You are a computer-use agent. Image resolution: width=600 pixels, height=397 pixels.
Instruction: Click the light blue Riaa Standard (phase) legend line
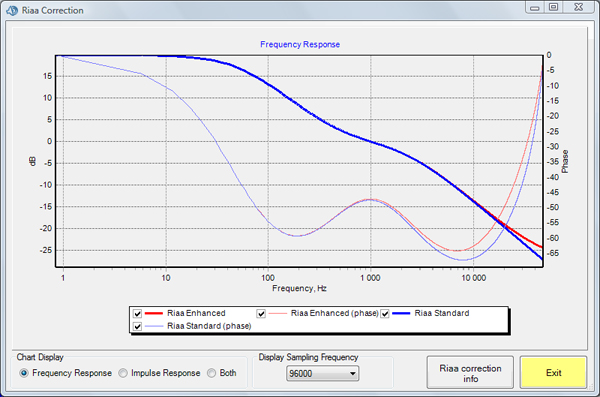point(154,326)
